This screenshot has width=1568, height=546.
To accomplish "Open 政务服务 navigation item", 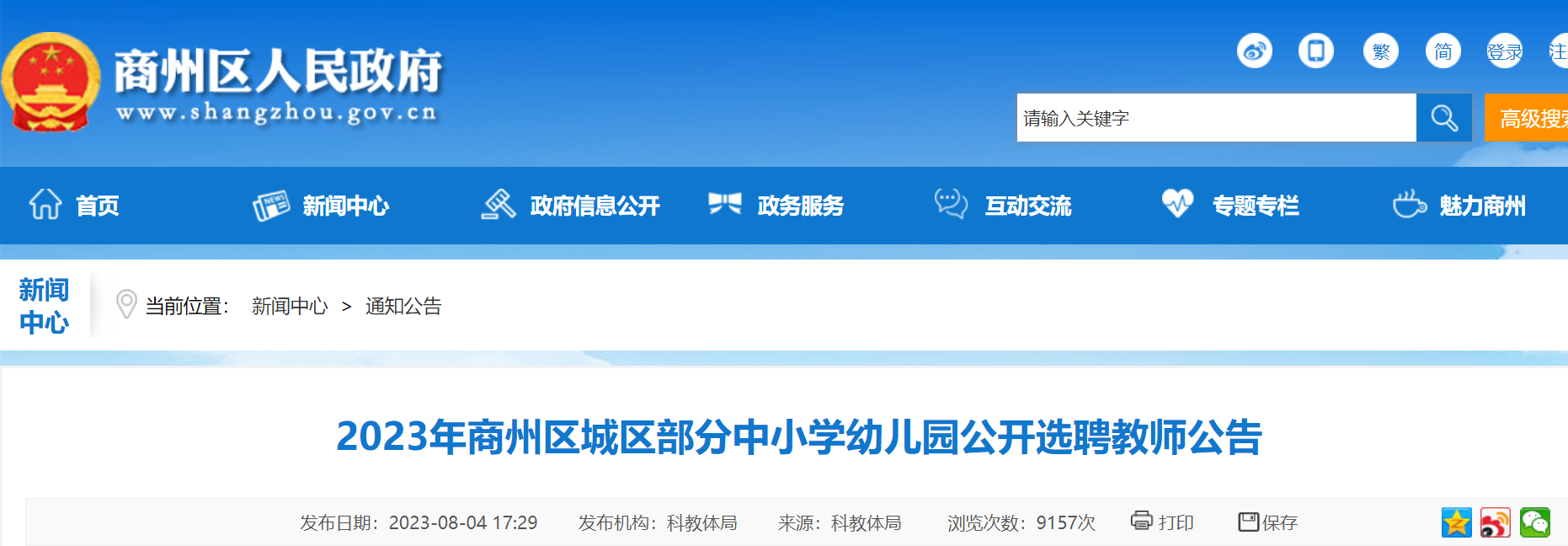I will coord(801,206).
